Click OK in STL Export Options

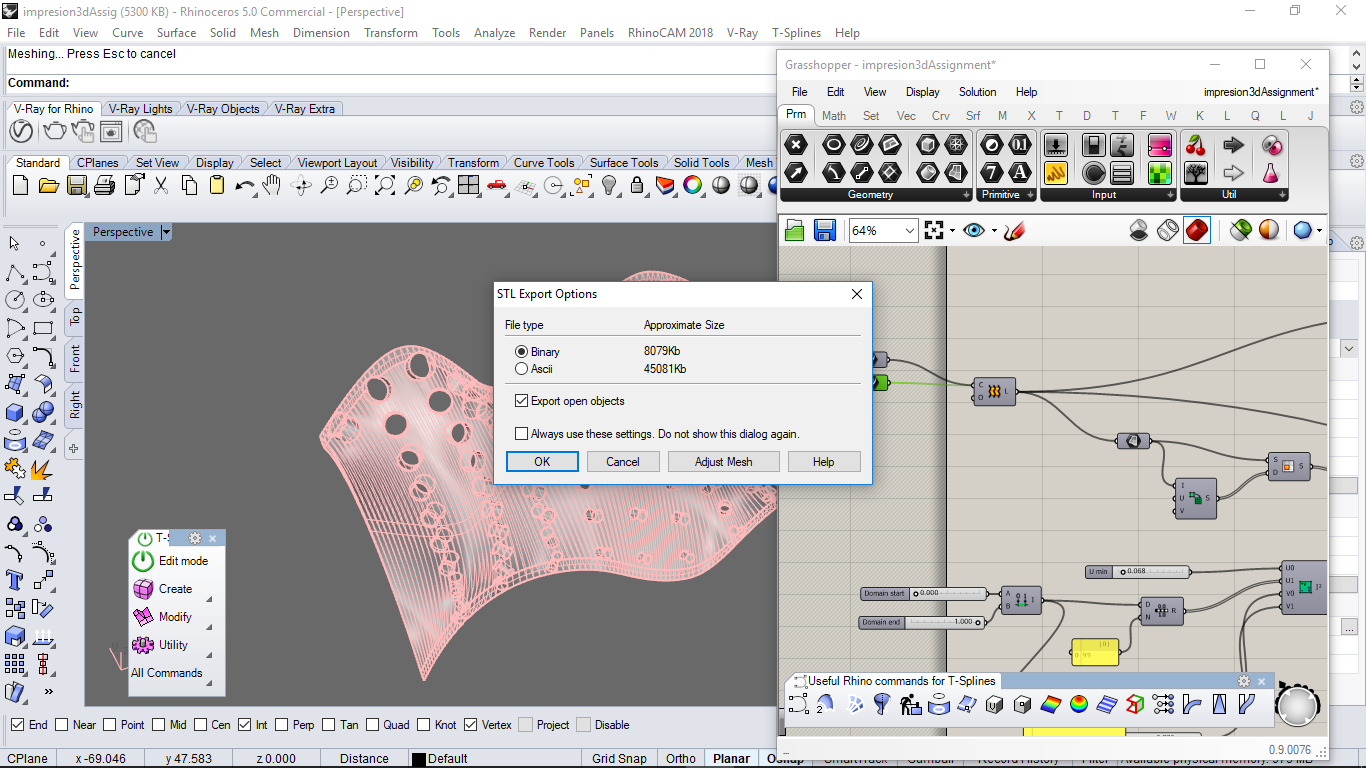tap(542, 462)
